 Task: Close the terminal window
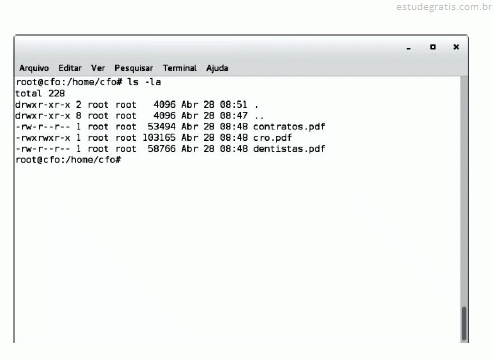[x=456, y=47]
